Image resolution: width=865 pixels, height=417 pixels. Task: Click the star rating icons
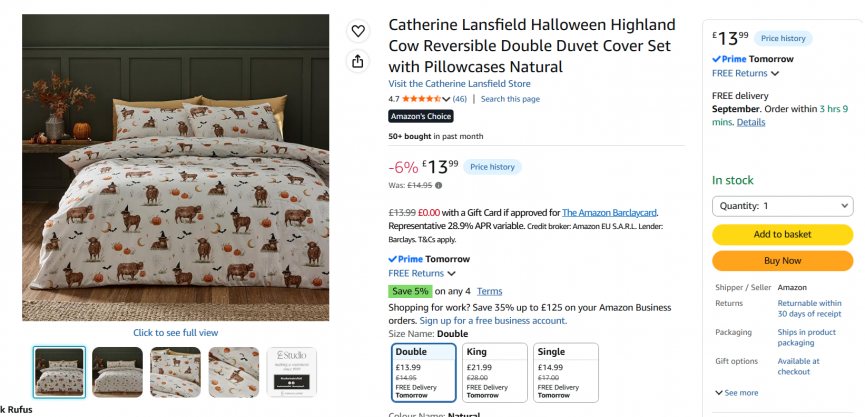pyautogui.click(x=421, y=99)
